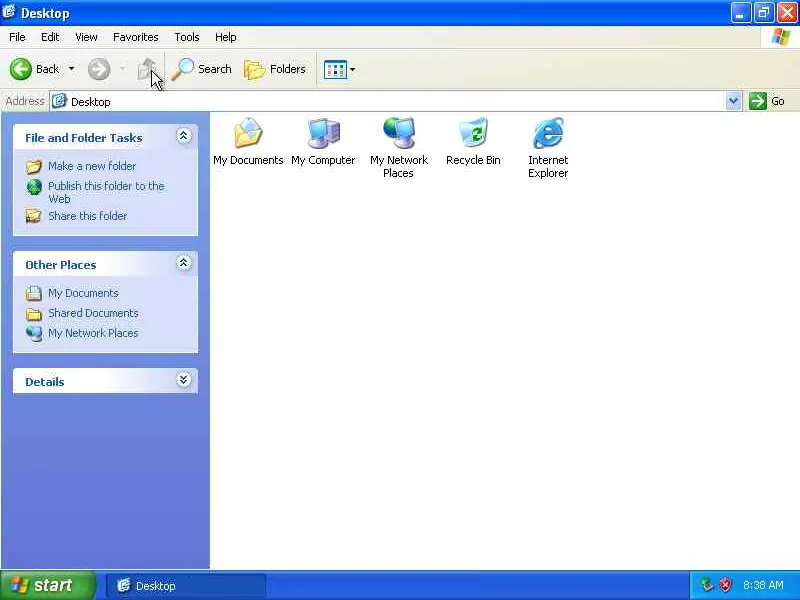Click the Views grid icon
The height and width of the screenshot is (600, 800).
coord(335,69)
